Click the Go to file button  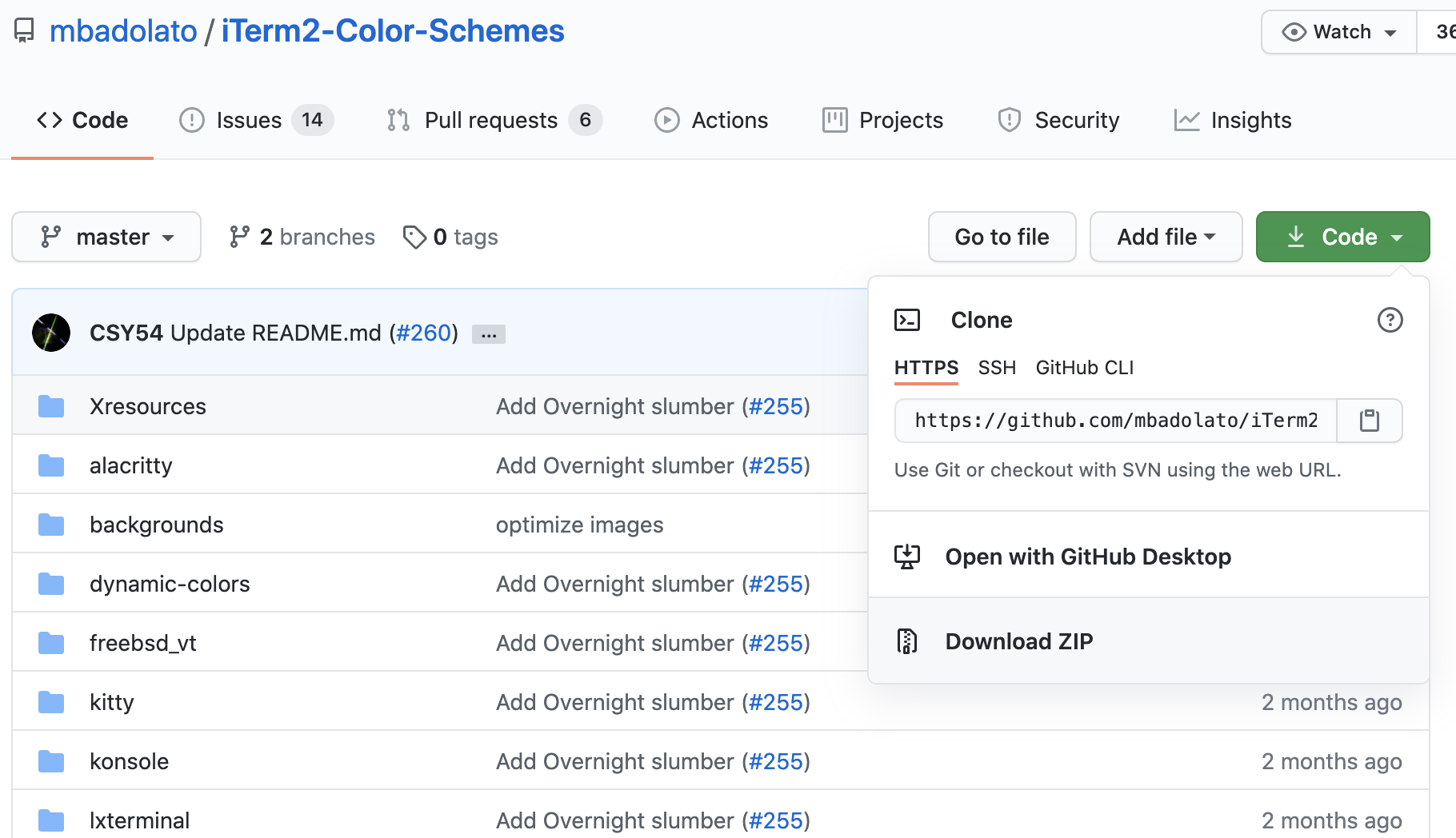(1002, 237)
